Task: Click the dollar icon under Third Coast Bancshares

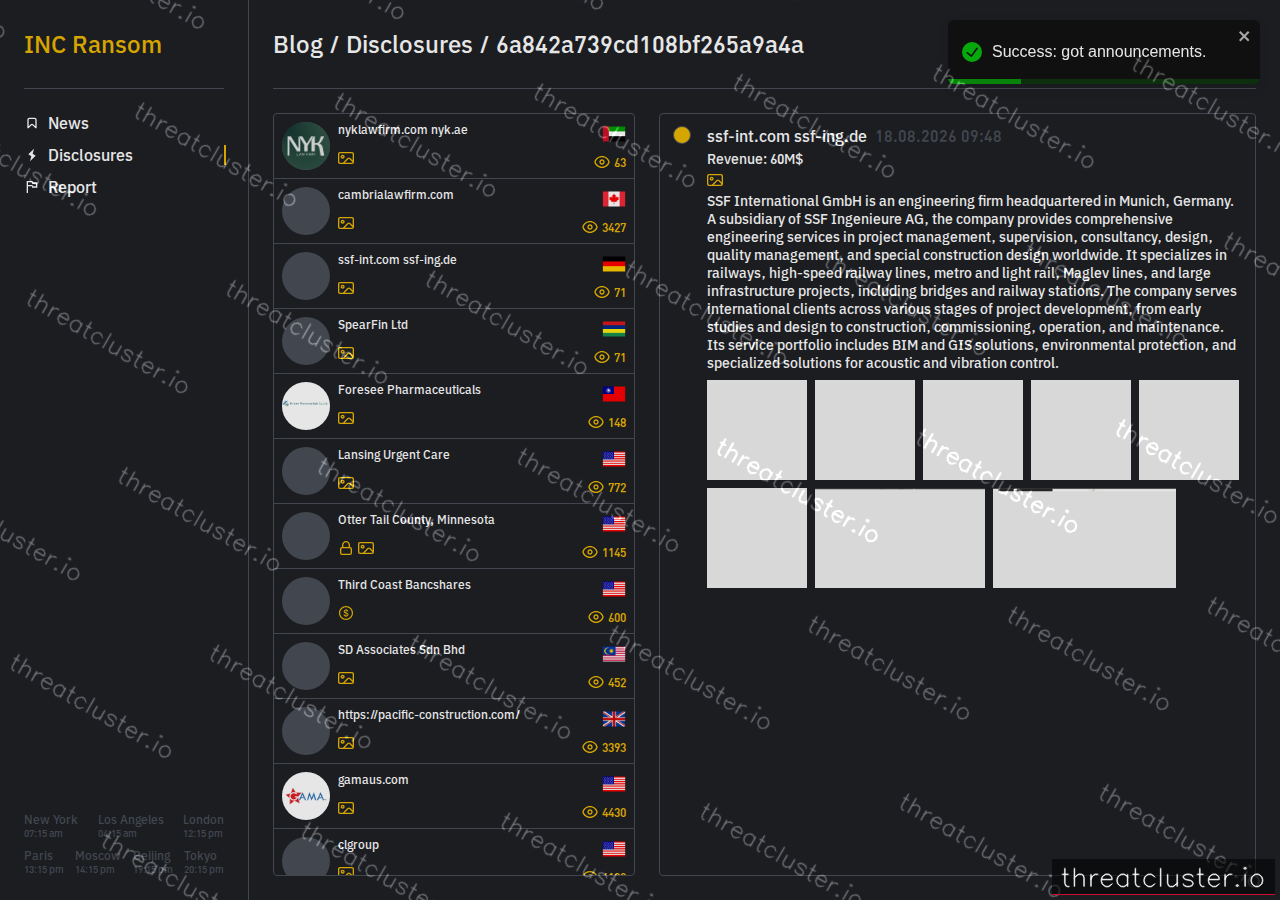Action: (346, 613)
